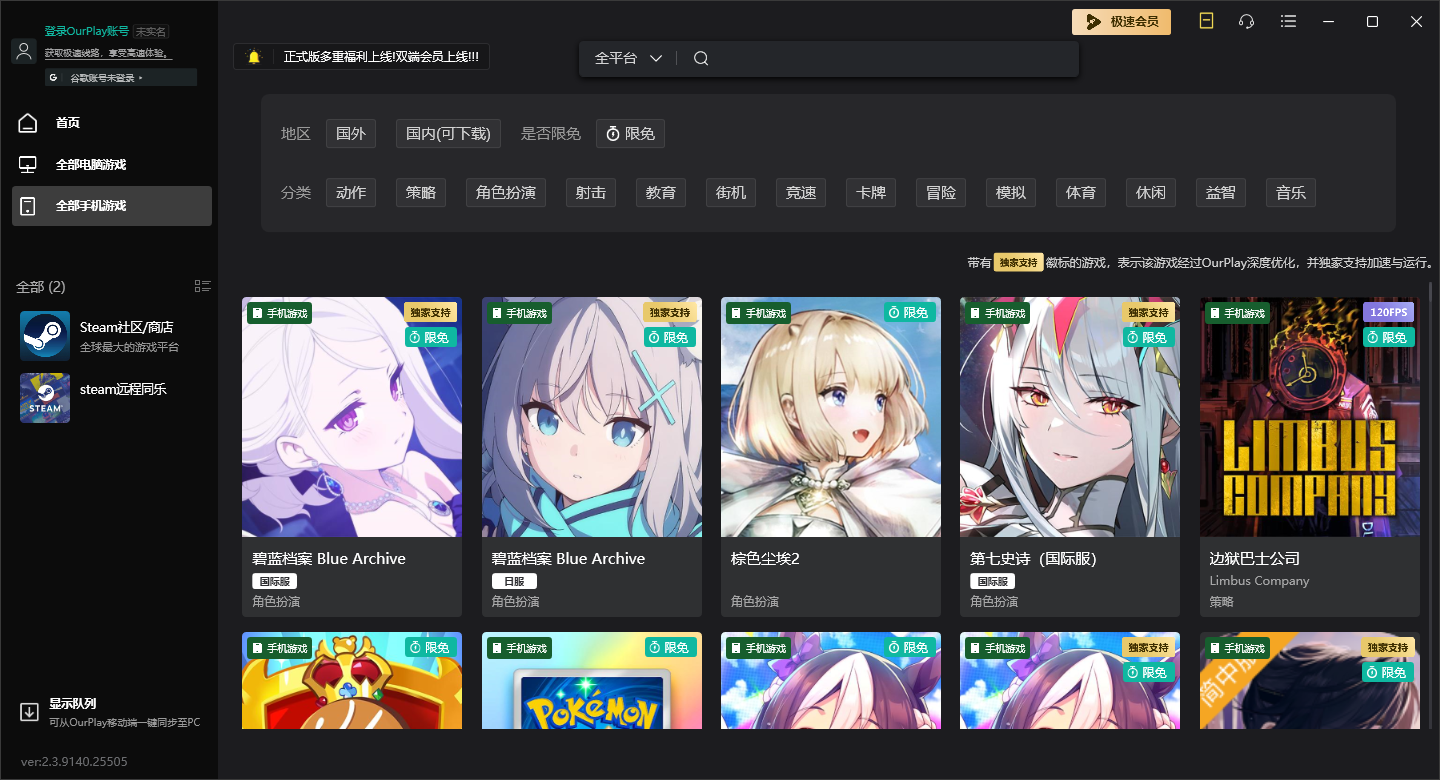Viewport: 1440px width, 780px height.
Task: Toggle the game list view icon
Action: (x=203, y=287)
